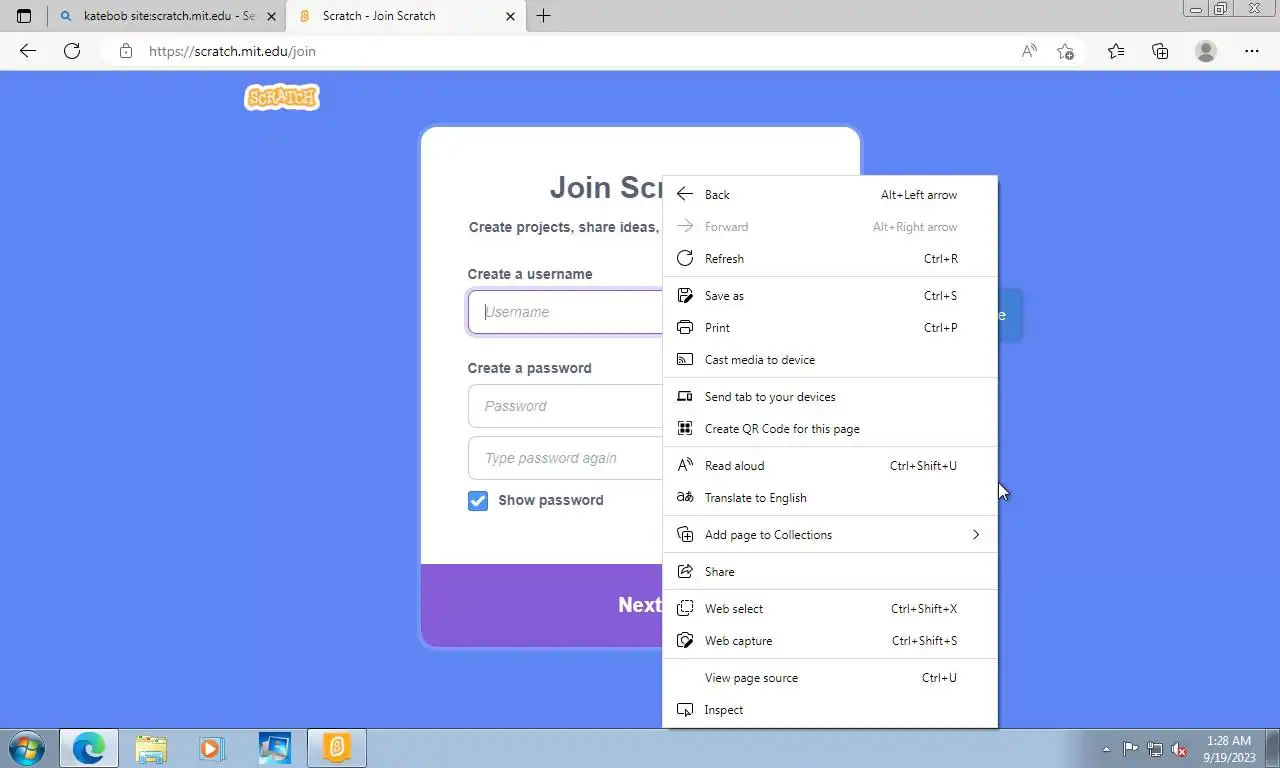Select Translate to English
1280x768 pixels.
click(830, 498)
